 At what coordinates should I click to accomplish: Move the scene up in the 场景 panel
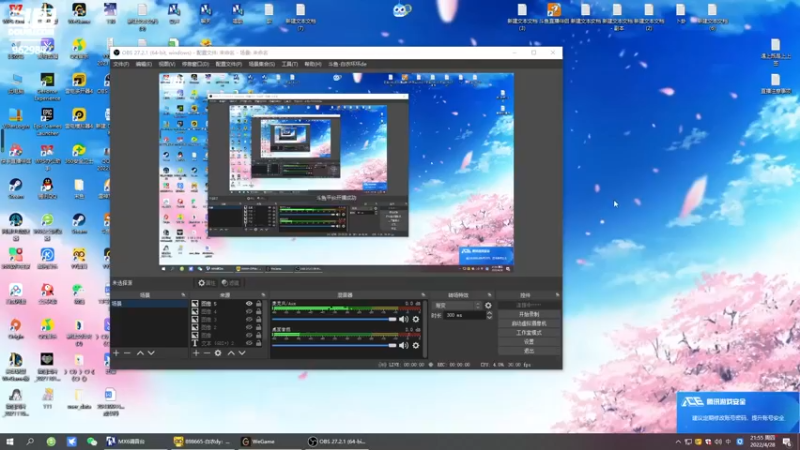click(x=140, y=353)
